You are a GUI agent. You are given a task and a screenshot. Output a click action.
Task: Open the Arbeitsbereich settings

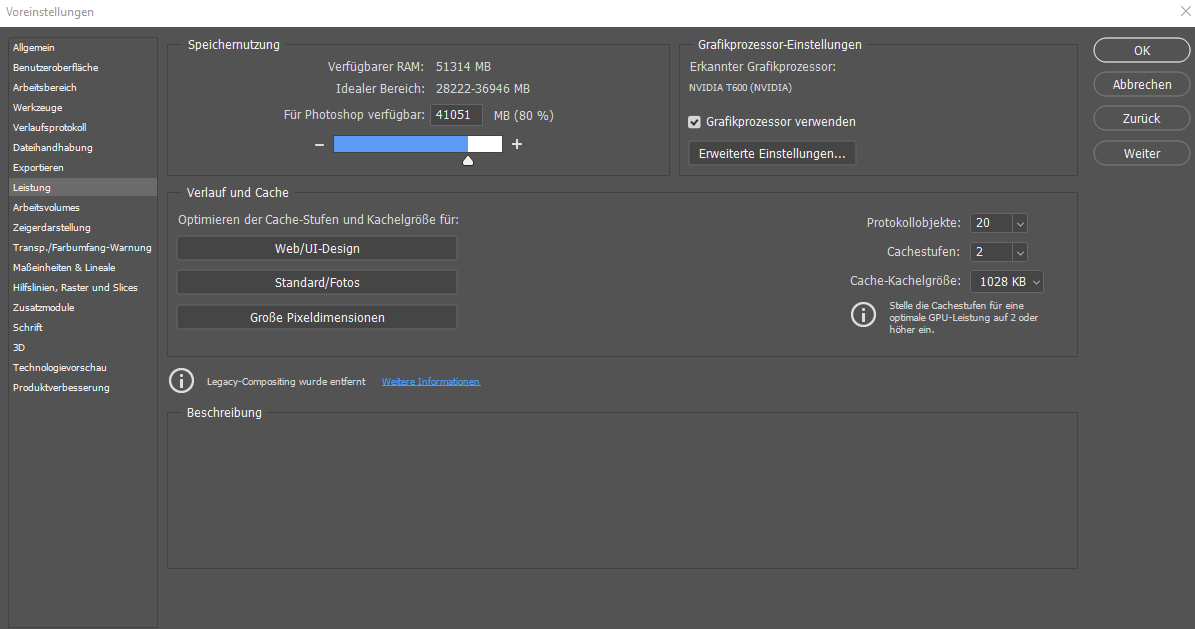(82, 88)
